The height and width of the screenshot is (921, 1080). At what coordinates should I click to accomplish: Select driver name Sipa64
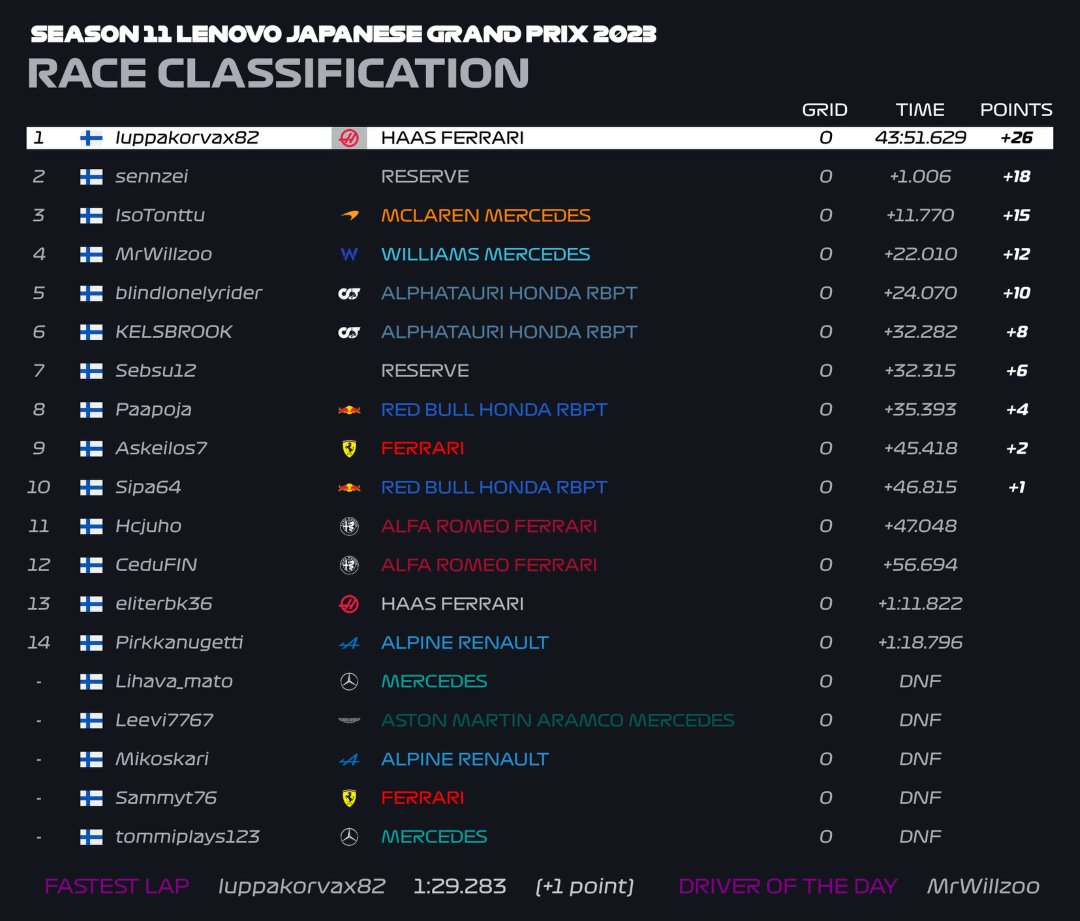point(148,488)
